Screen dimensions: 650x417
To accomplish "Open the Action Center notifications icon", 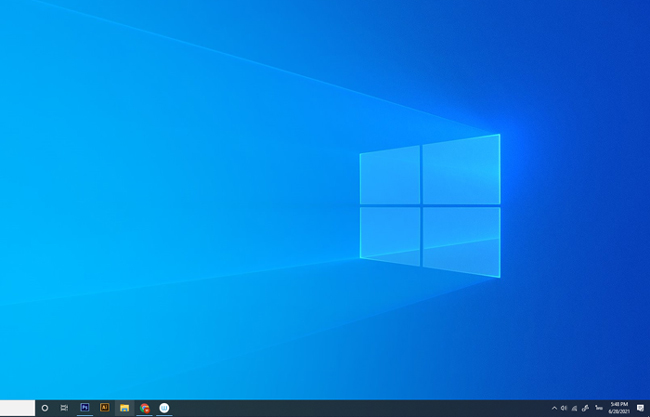I will tap(640, 408).
